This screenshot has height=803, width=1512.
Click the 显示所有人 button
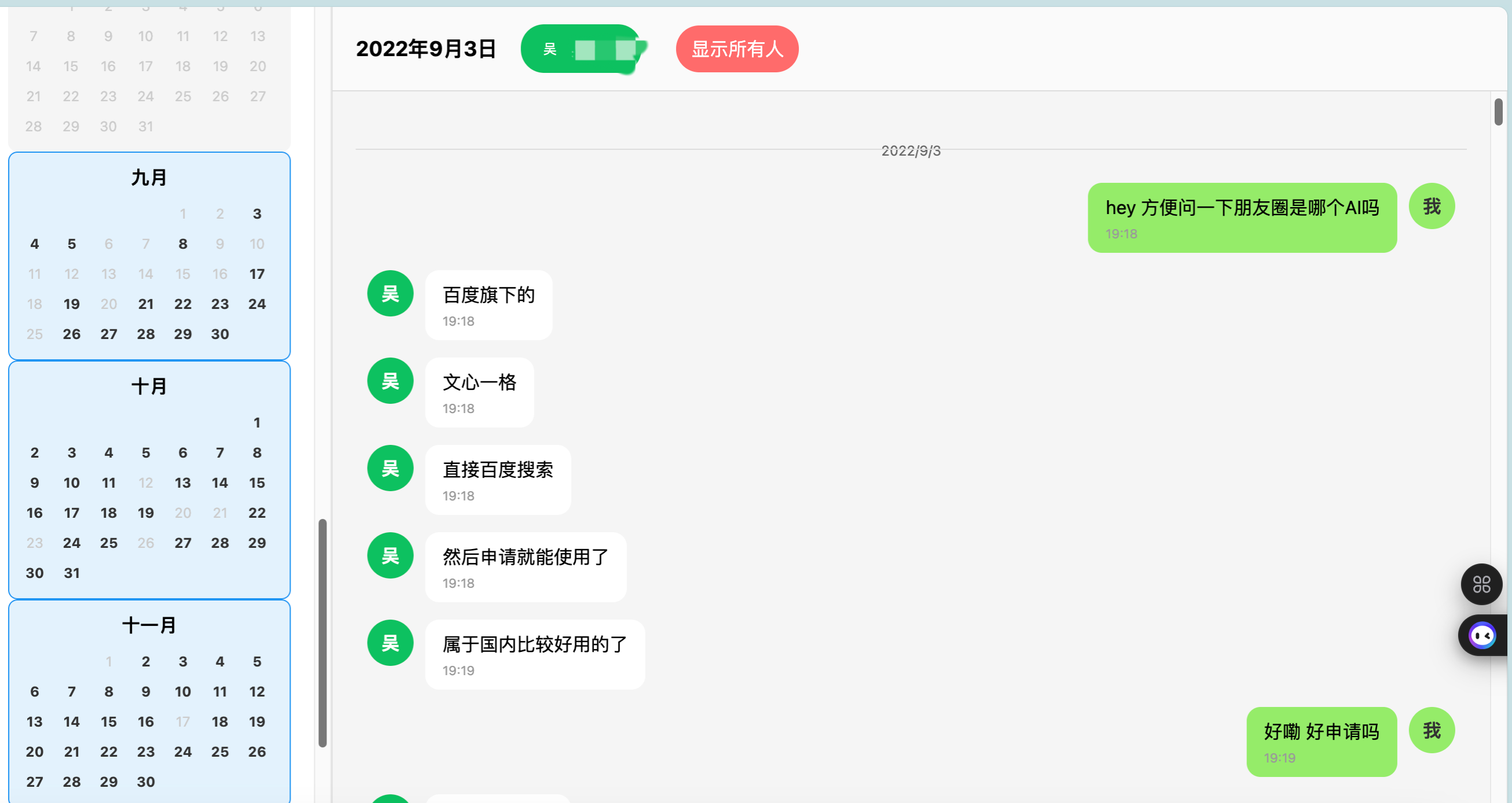pos(737,49)
